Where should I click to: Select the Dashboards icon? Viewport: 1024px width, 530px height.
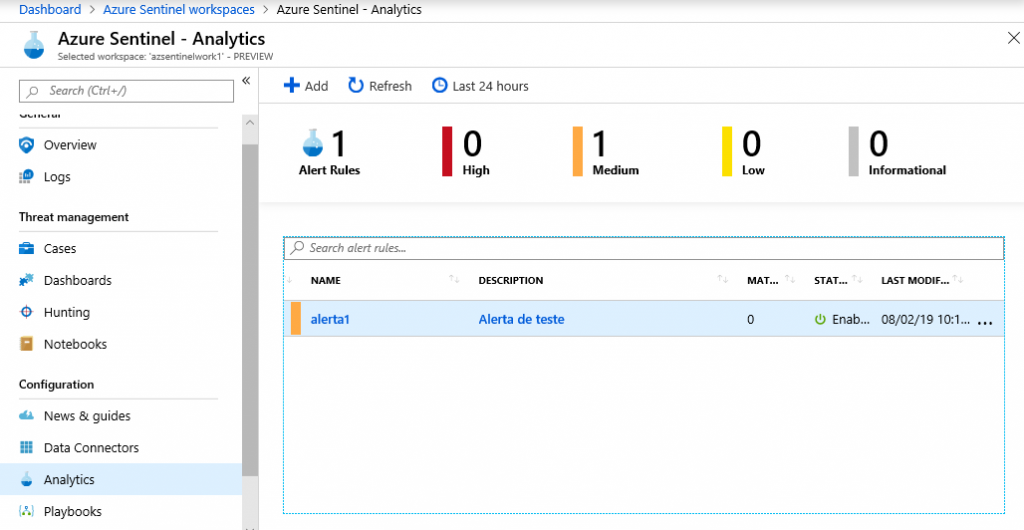(x=27, y=281)
